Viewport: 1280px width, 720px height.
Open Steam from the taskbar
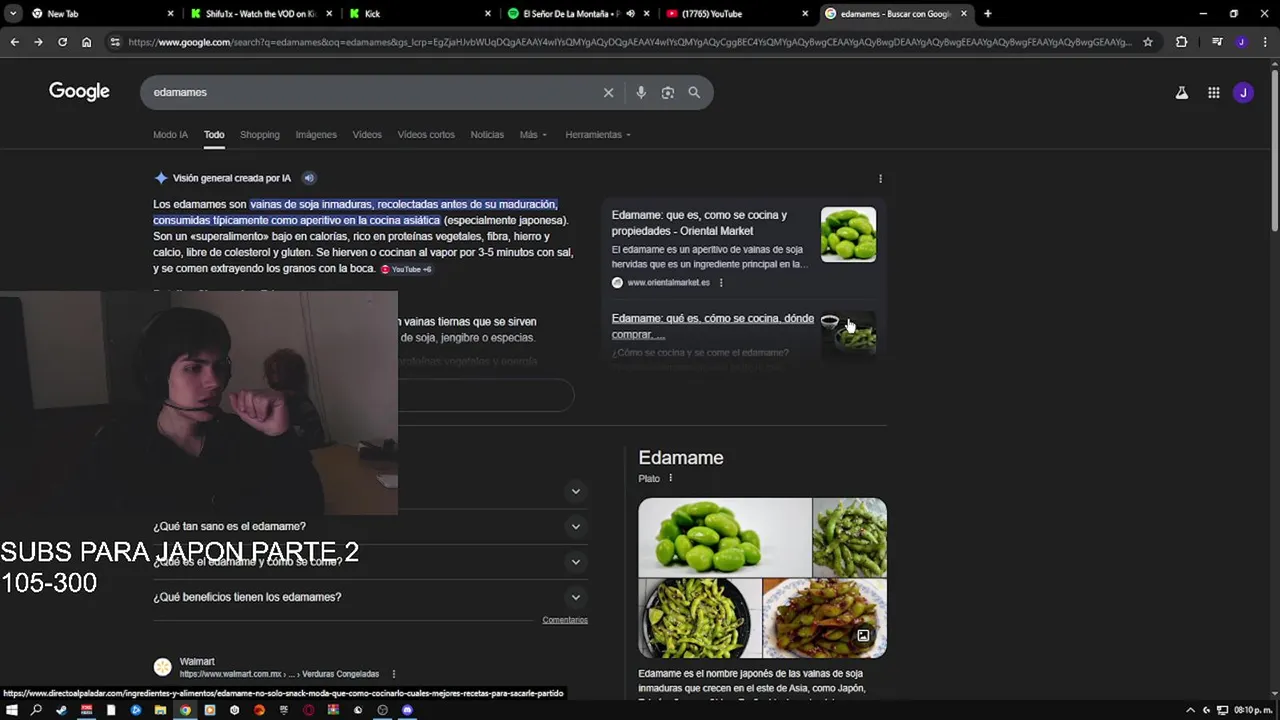[61, 710]
